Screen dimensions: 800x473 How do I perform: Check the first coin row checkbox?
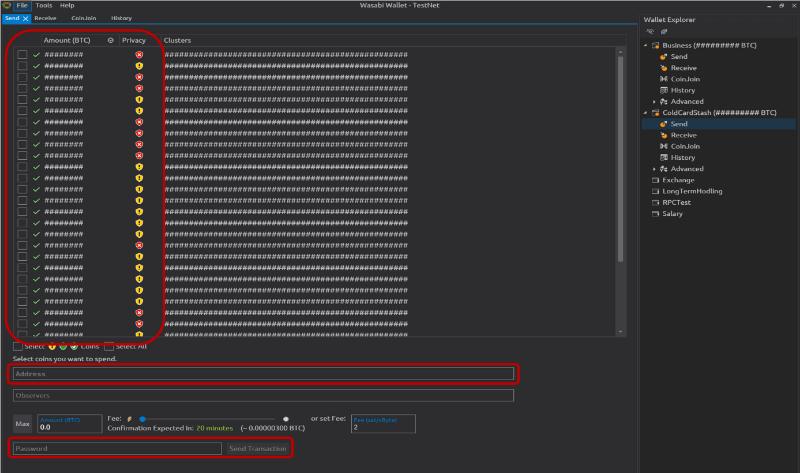(x=22, y=53)
